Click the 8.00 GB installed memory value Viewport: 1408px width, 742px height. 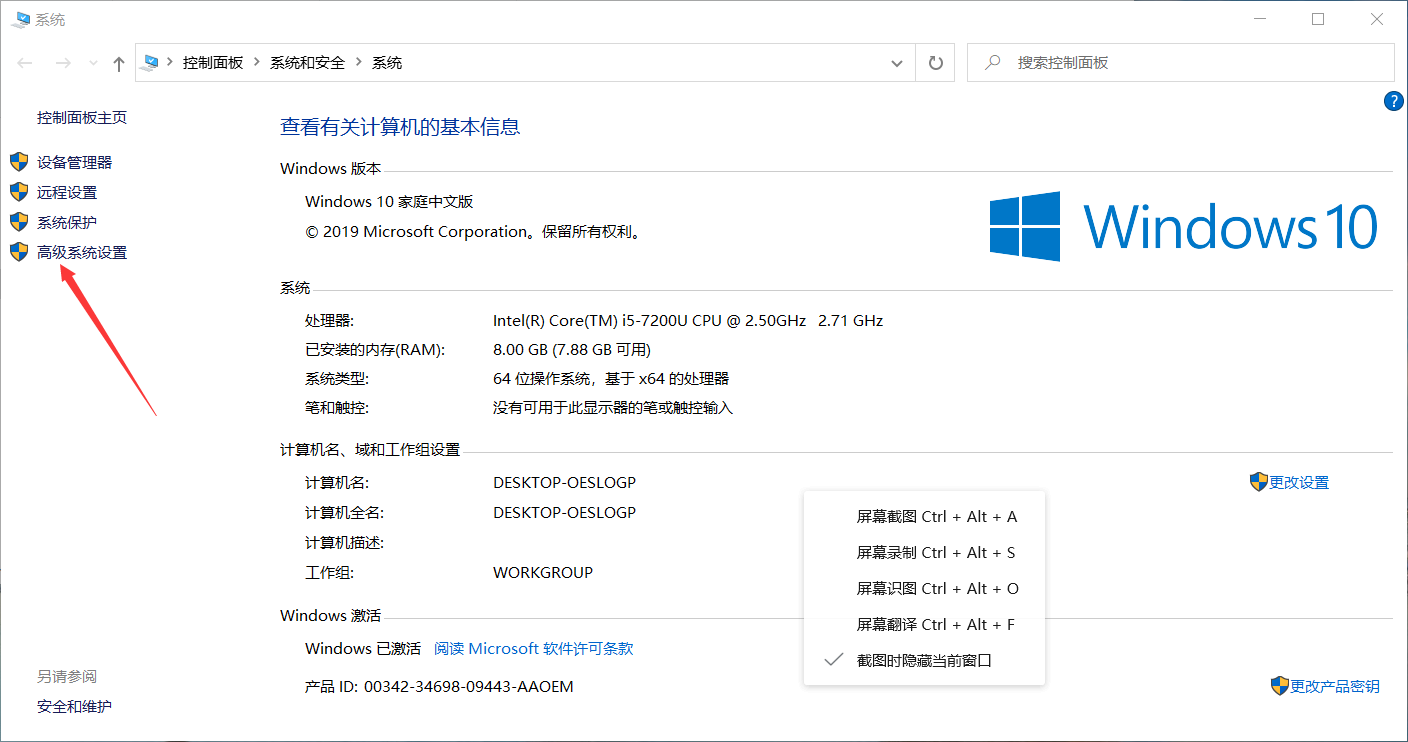click(x=572, y=350)
